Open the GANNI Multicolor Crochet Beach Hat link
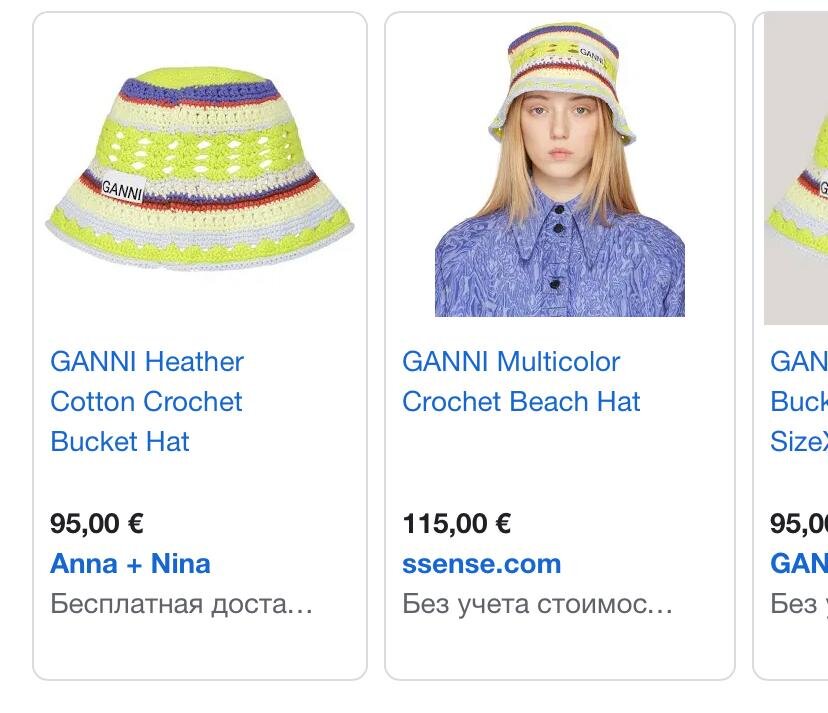The height and width of the screenshot is (713, 828). pos(521,381)
